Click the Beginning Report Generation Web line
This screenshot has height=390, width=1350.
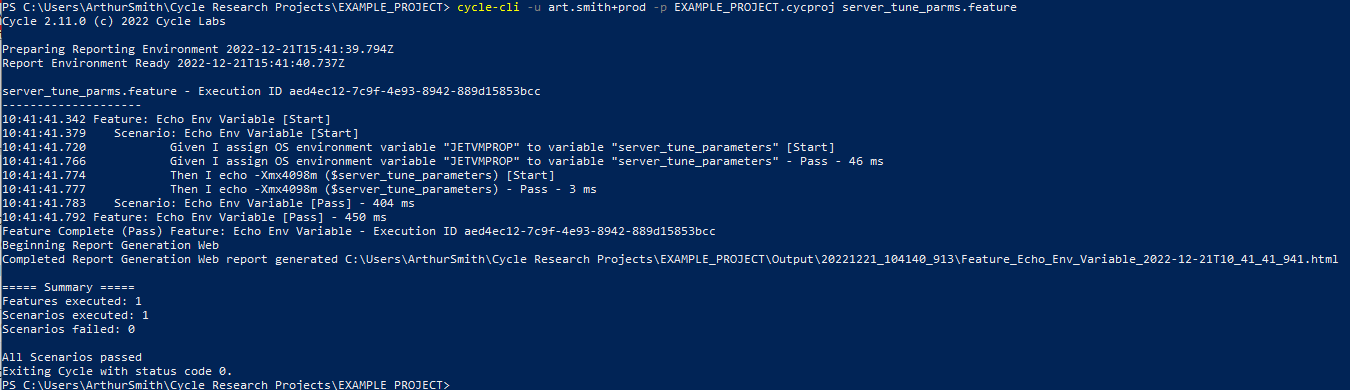click(x=110, y=244)
